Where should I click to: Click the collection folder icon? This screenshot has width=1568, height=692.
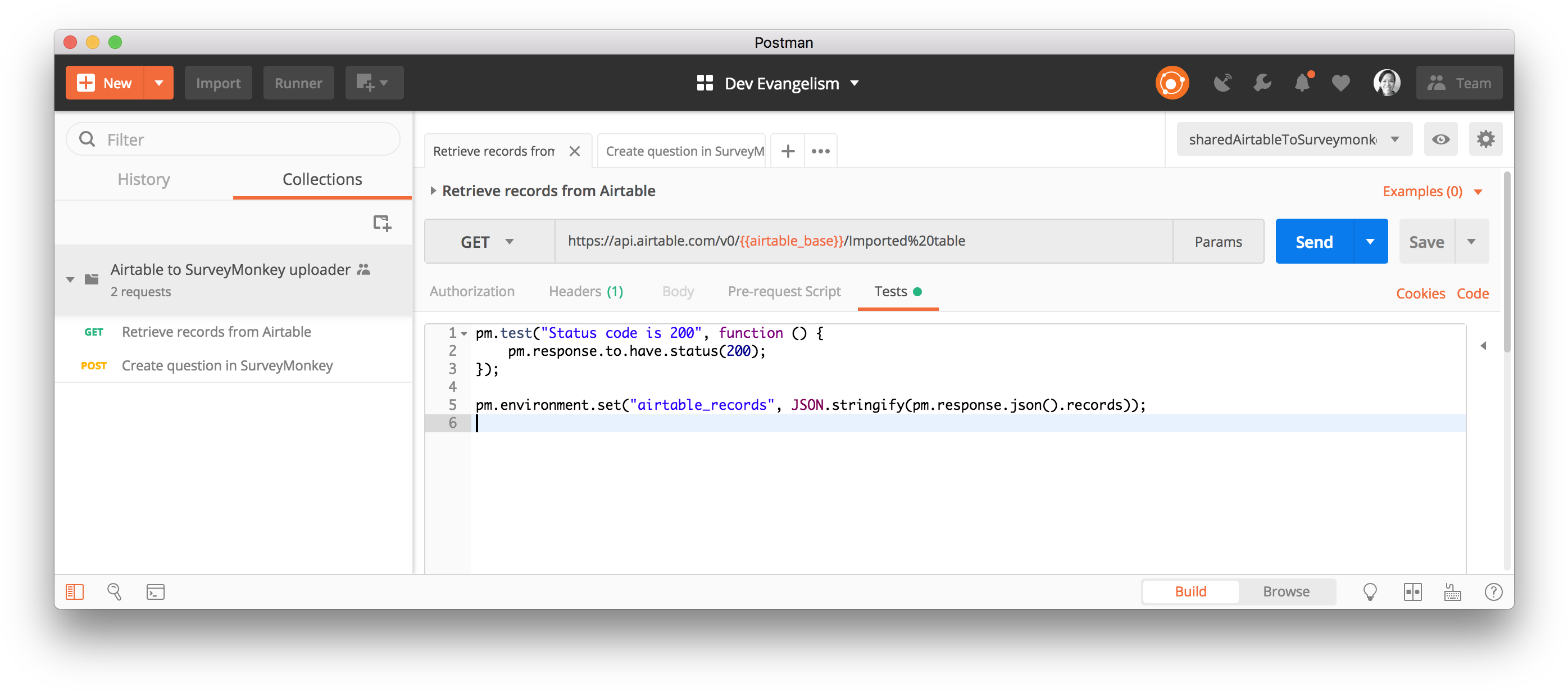tap(92, 279)
